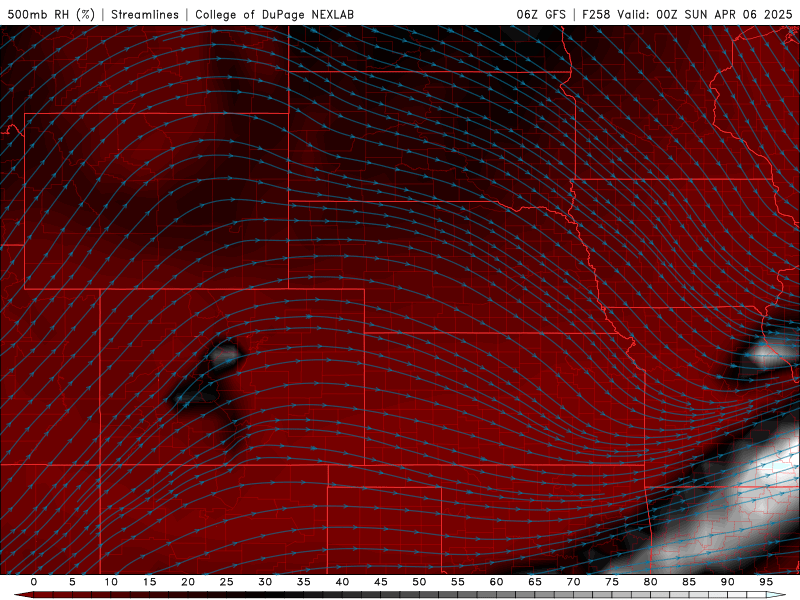Click the colorbar label "45"
Image resolution: width=800 pixels, height=600 pixels.
(380, 582)
